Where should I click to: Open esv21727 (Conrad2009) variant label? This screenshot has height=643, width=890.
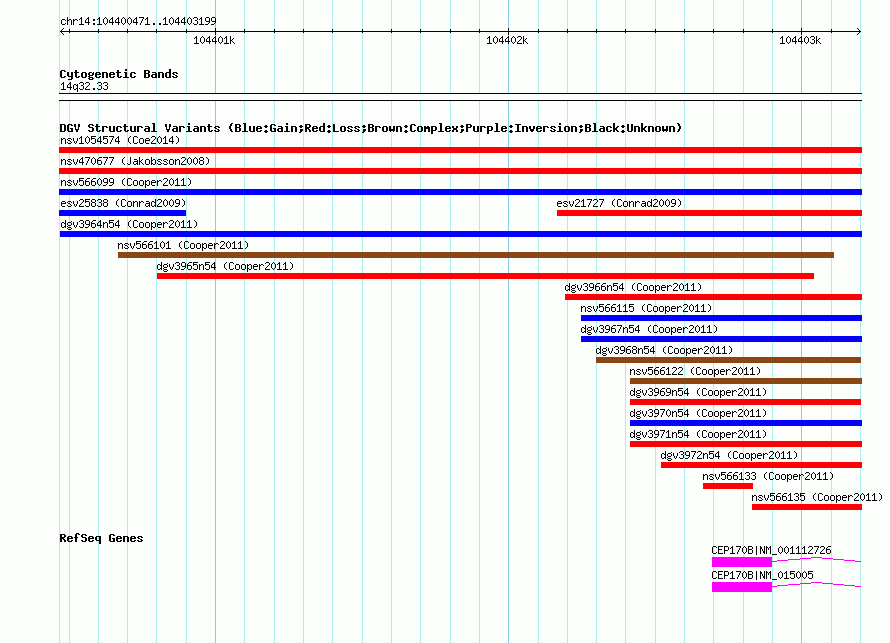point(619,203)
